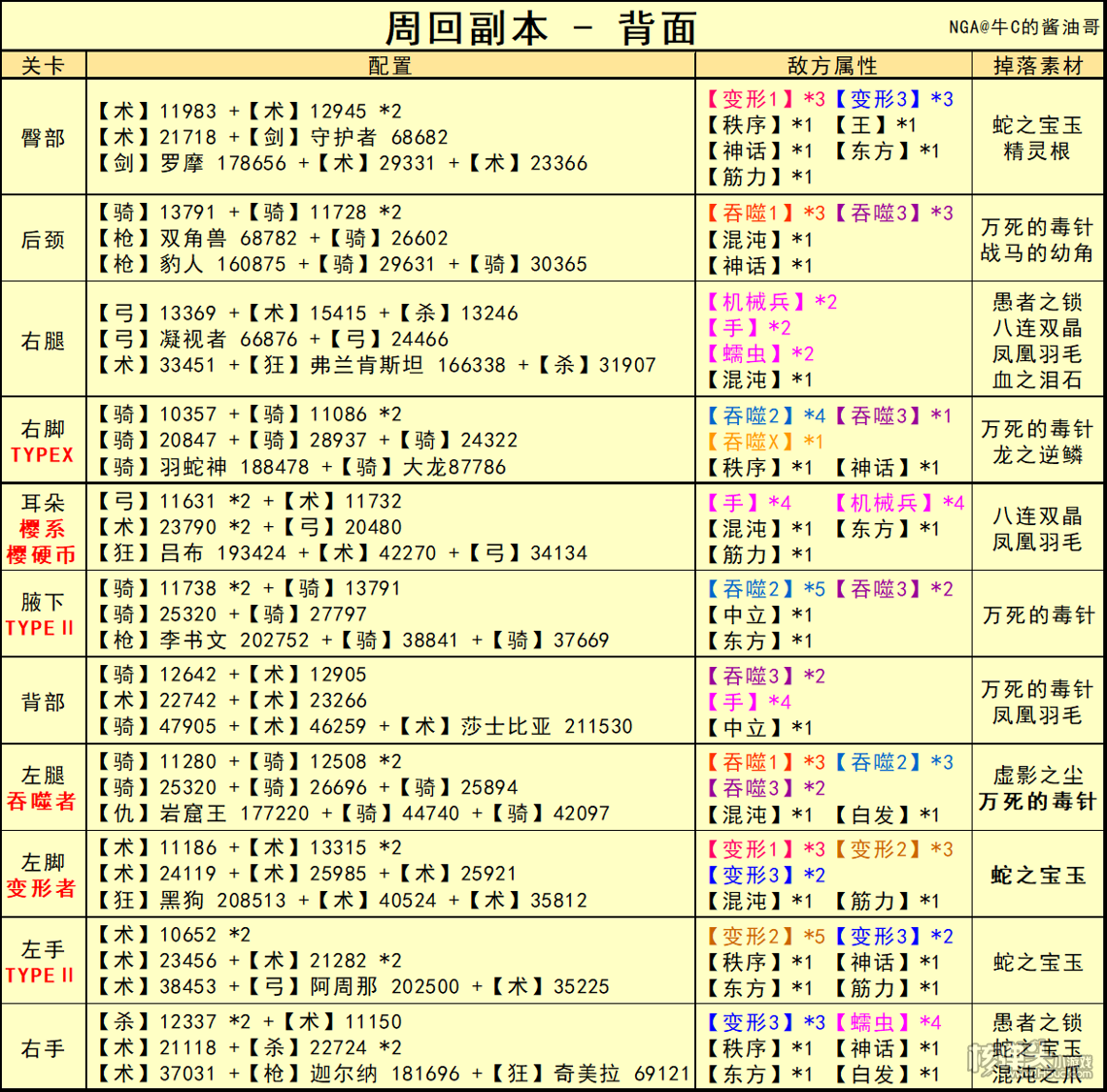Screen dimensions: 1107x1092
Task: Click 奇美拉 69121 entry
Action: point(621,1074)
